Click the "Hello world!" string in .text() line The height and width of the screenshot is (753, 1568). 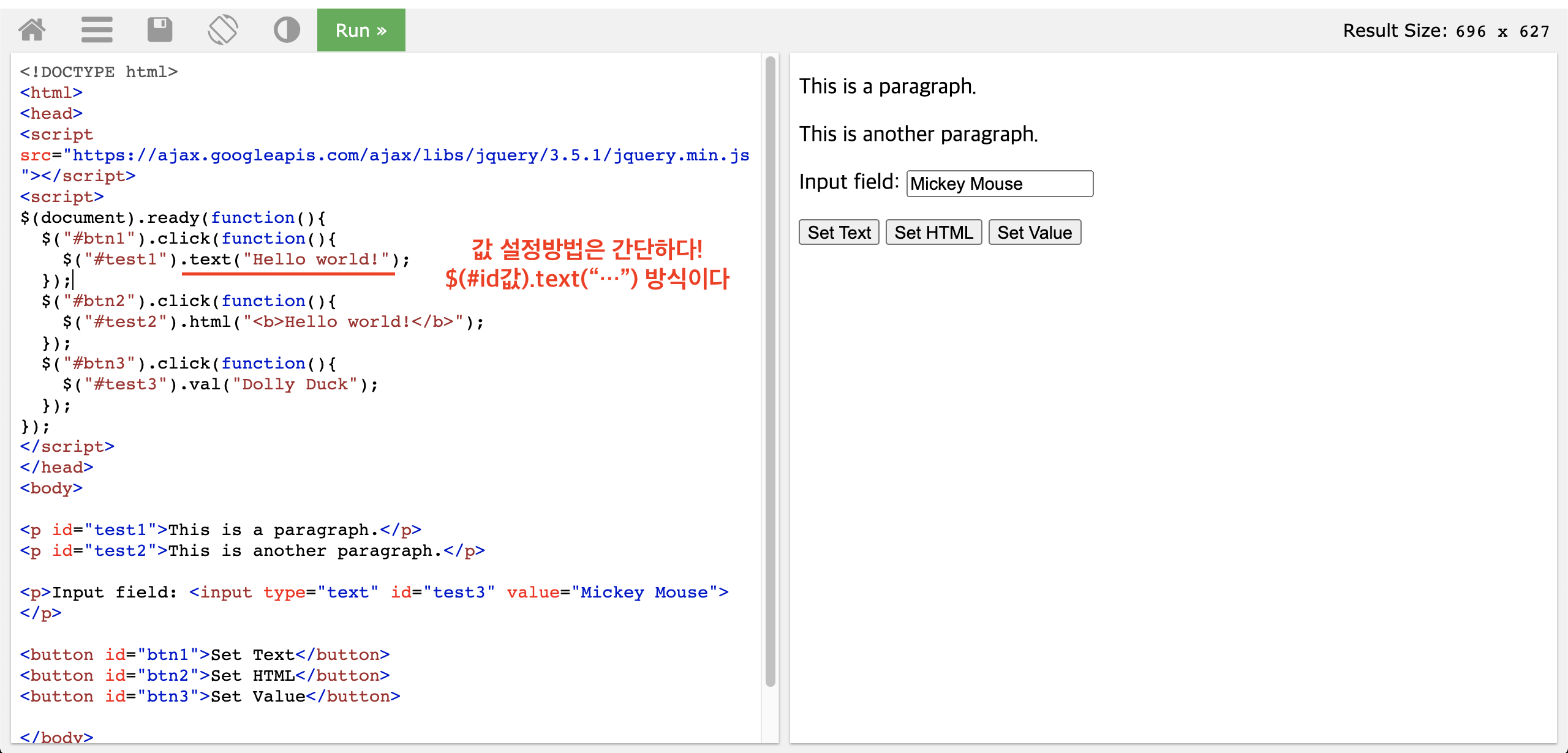(x=316, y=260)
